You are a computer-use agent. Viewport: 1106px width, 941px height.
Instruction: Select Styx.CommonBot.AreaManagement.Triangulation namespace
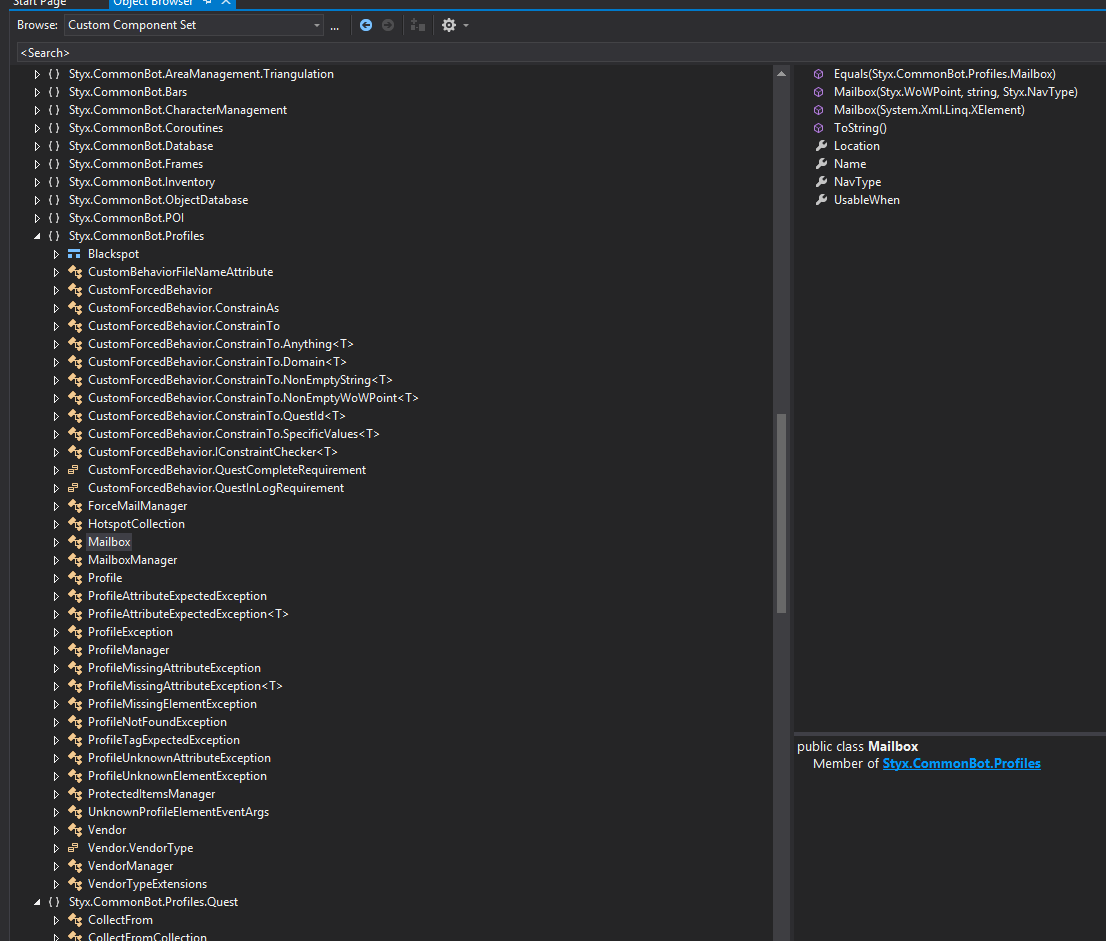[201, 74]
